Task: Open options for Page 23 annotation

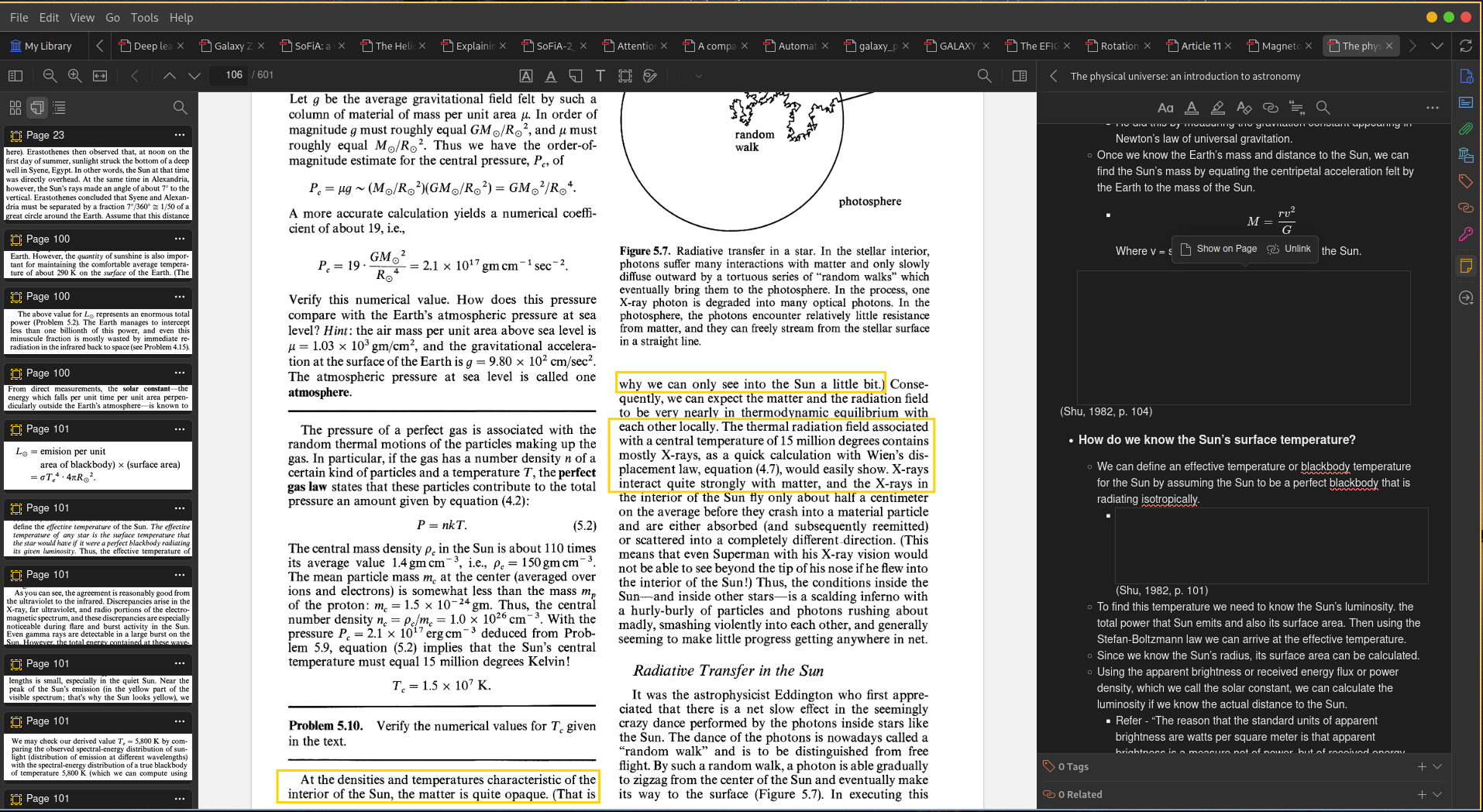Action: click(180, 135)
